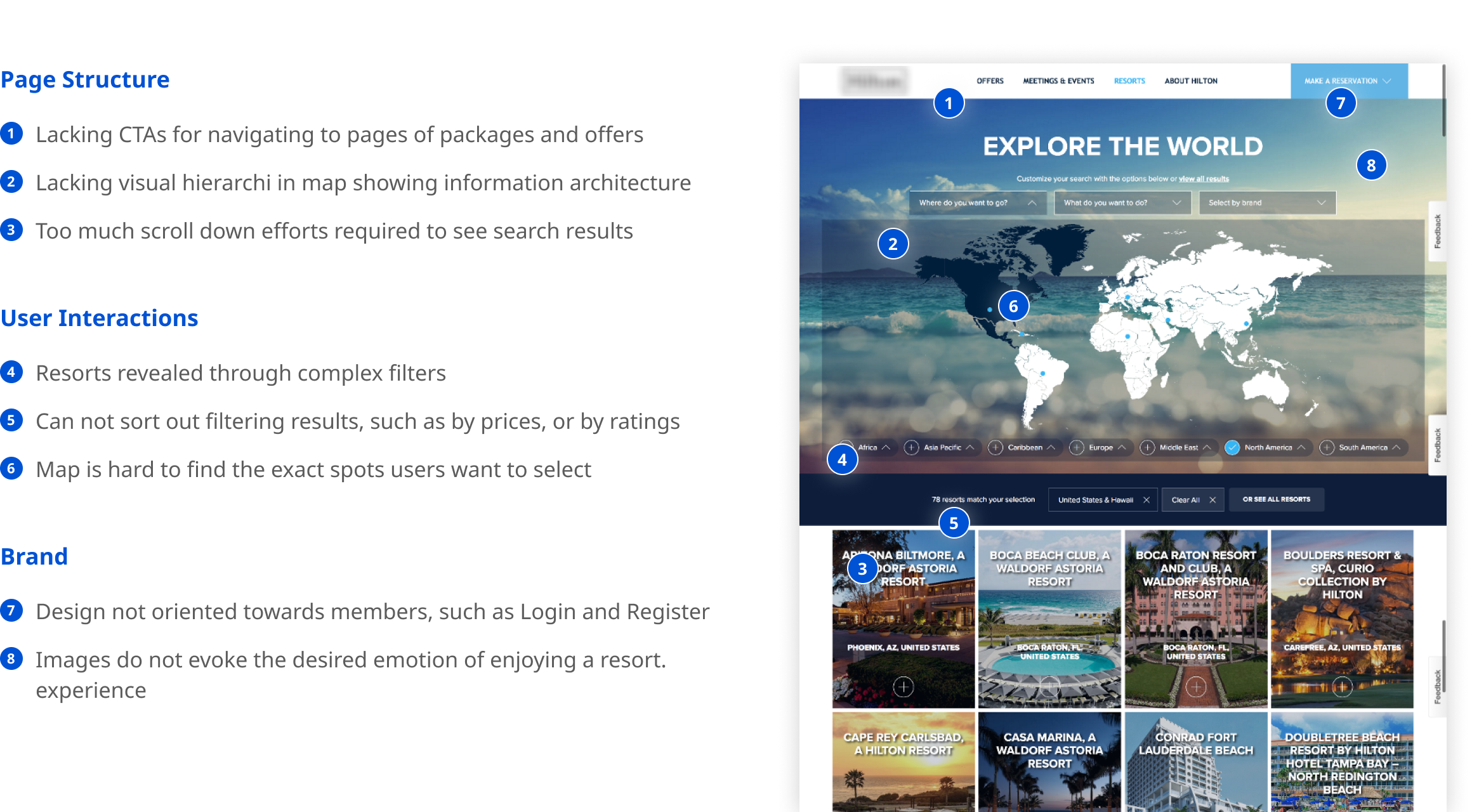This screenshot has width=1472, height=812.
Task: Toggle the South America region circle
Action: click(1327, 448)
